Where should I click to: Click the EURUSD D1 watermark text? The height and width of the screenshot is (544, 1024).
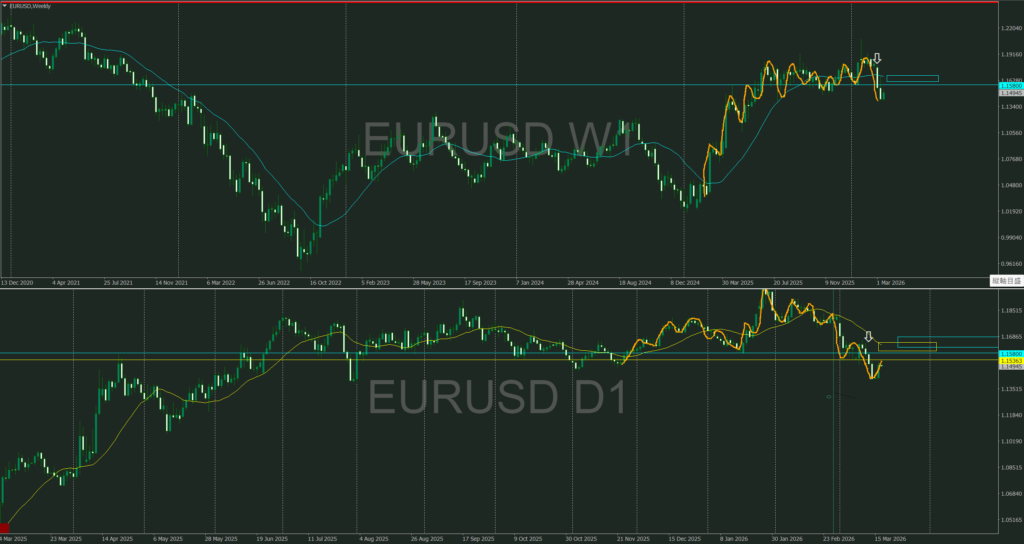497,398
